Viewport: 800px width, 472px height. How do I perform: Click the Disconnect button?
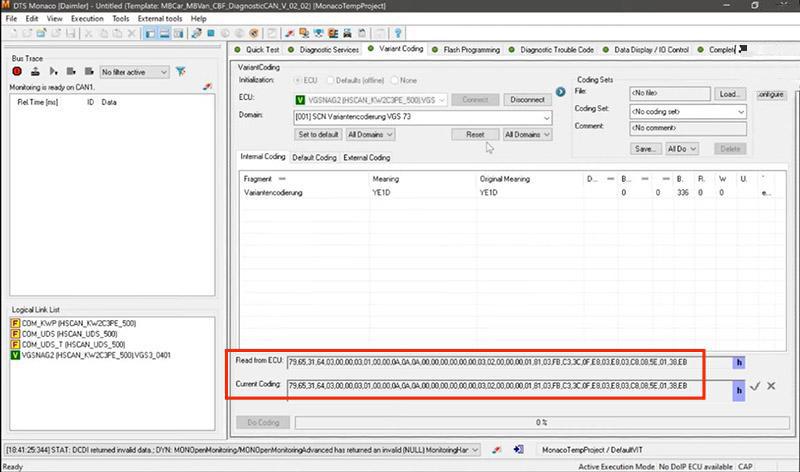click(x=528, y=100)
